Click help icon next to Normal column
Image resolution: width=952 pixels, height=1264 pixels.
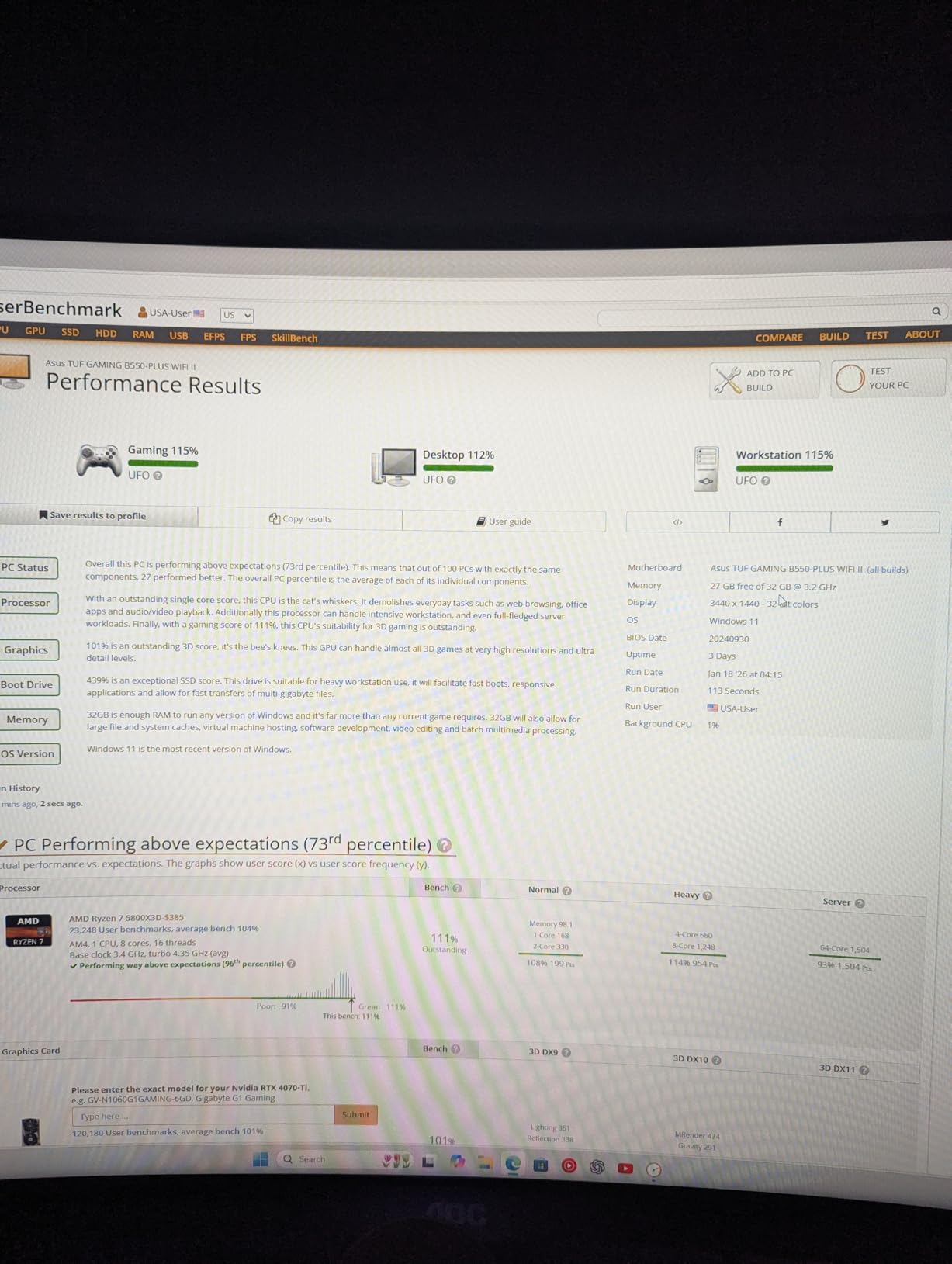567,891
